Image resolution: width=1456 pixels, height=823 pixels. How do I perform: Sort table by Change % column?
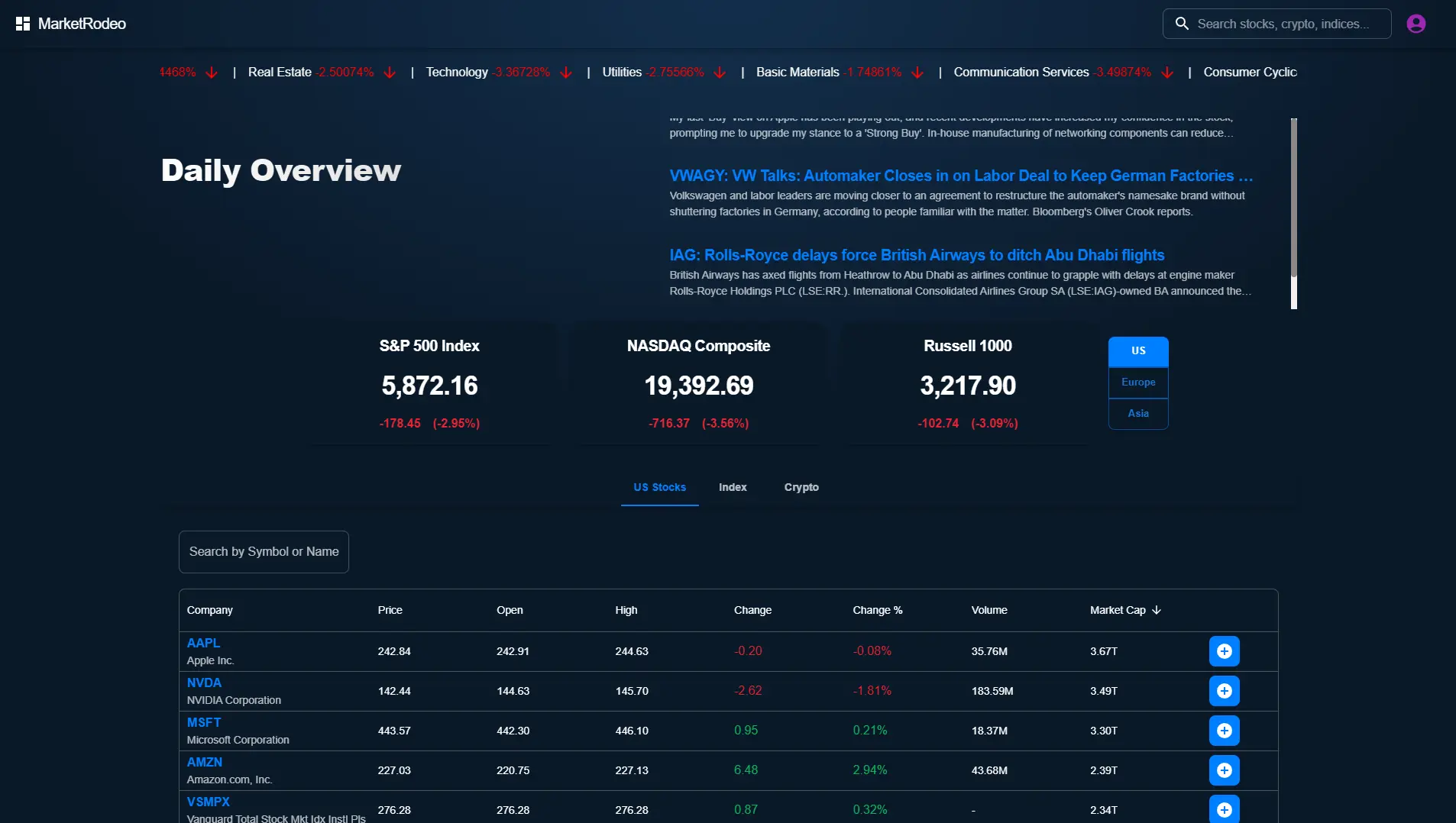coord(878,610)
